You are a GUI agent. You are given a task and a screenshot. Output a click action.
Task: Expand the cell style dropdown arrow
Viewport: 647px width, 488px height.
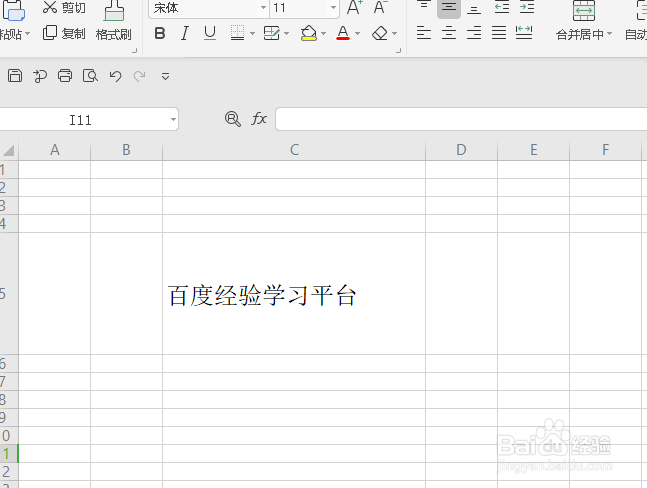click(x=286, y=33)
